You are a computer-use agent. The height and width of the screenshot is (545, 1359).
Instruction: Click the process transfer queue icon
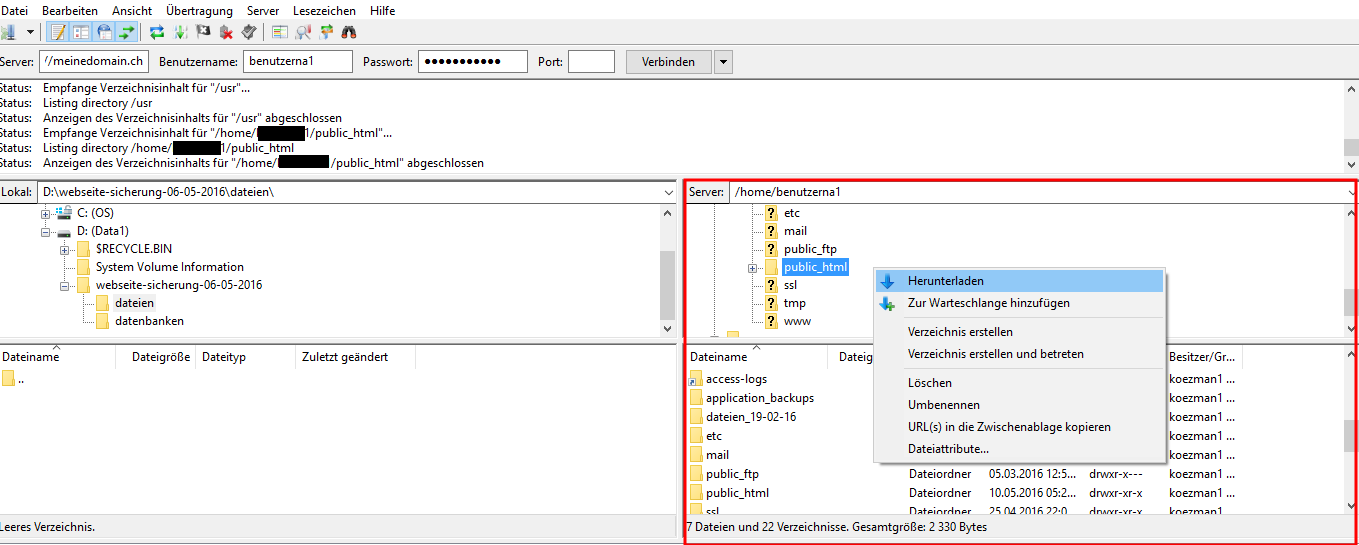(181, 32)
